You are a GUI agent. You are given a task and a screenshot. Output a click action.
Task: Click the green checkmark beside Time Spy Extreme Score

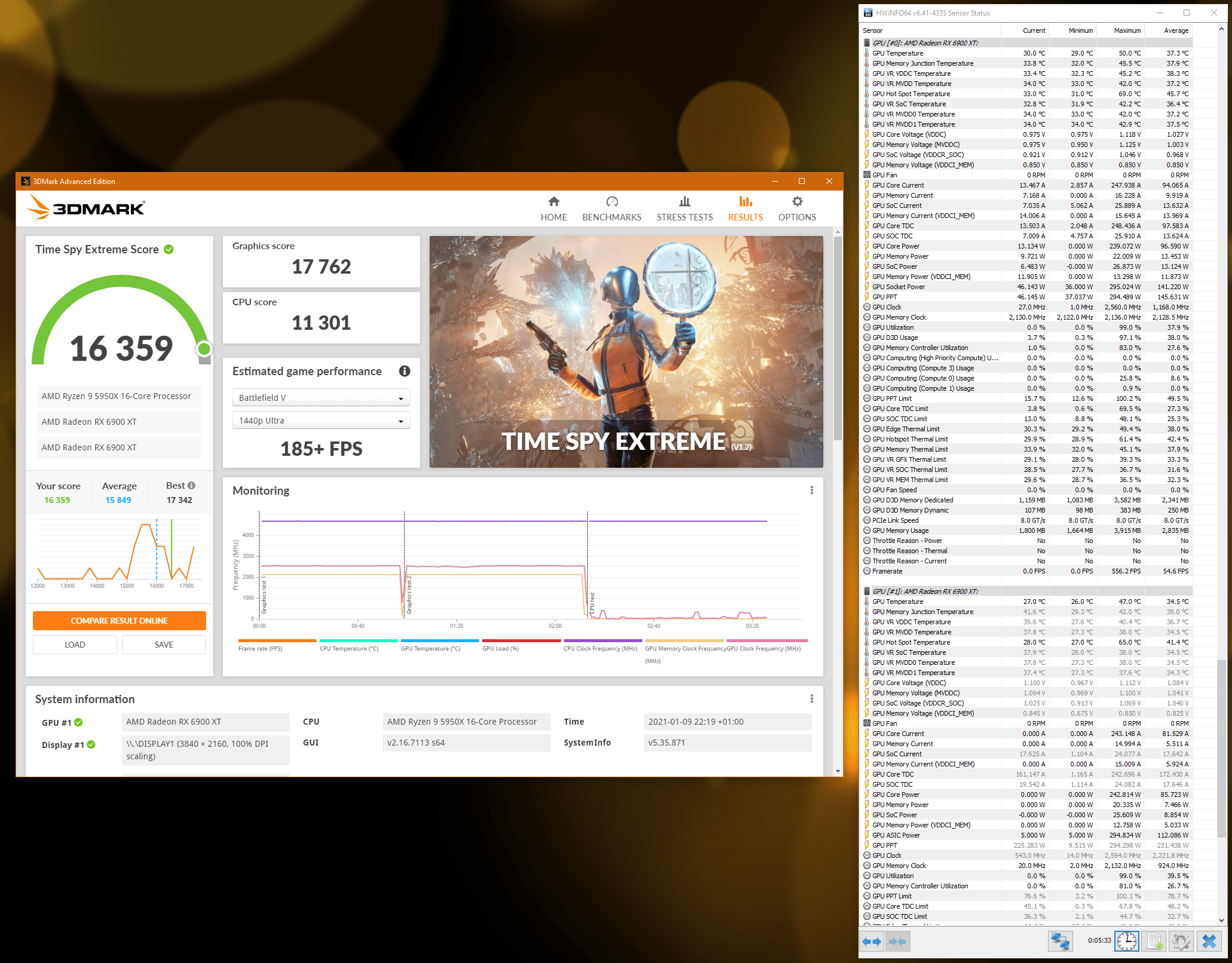pyautogui.click(x=169, y=249)
